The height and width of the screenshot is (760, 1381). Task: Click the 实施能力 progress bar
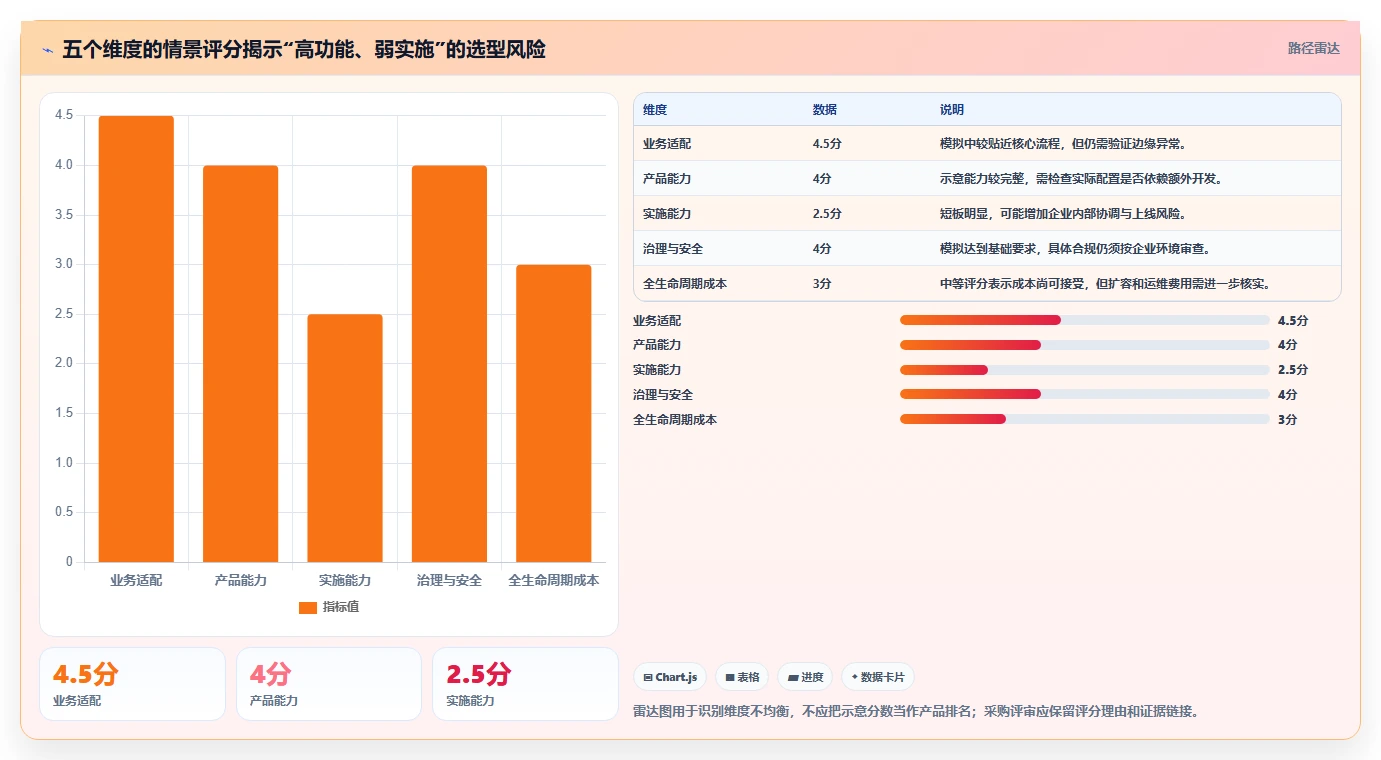[x=1084, y=370]
